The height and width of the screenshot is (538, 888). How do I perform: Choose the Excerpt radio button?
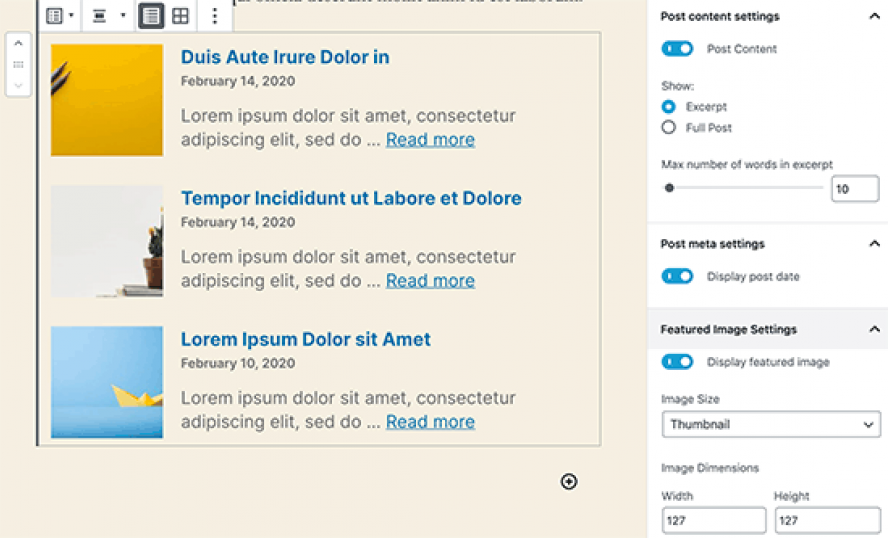(668, 106)
